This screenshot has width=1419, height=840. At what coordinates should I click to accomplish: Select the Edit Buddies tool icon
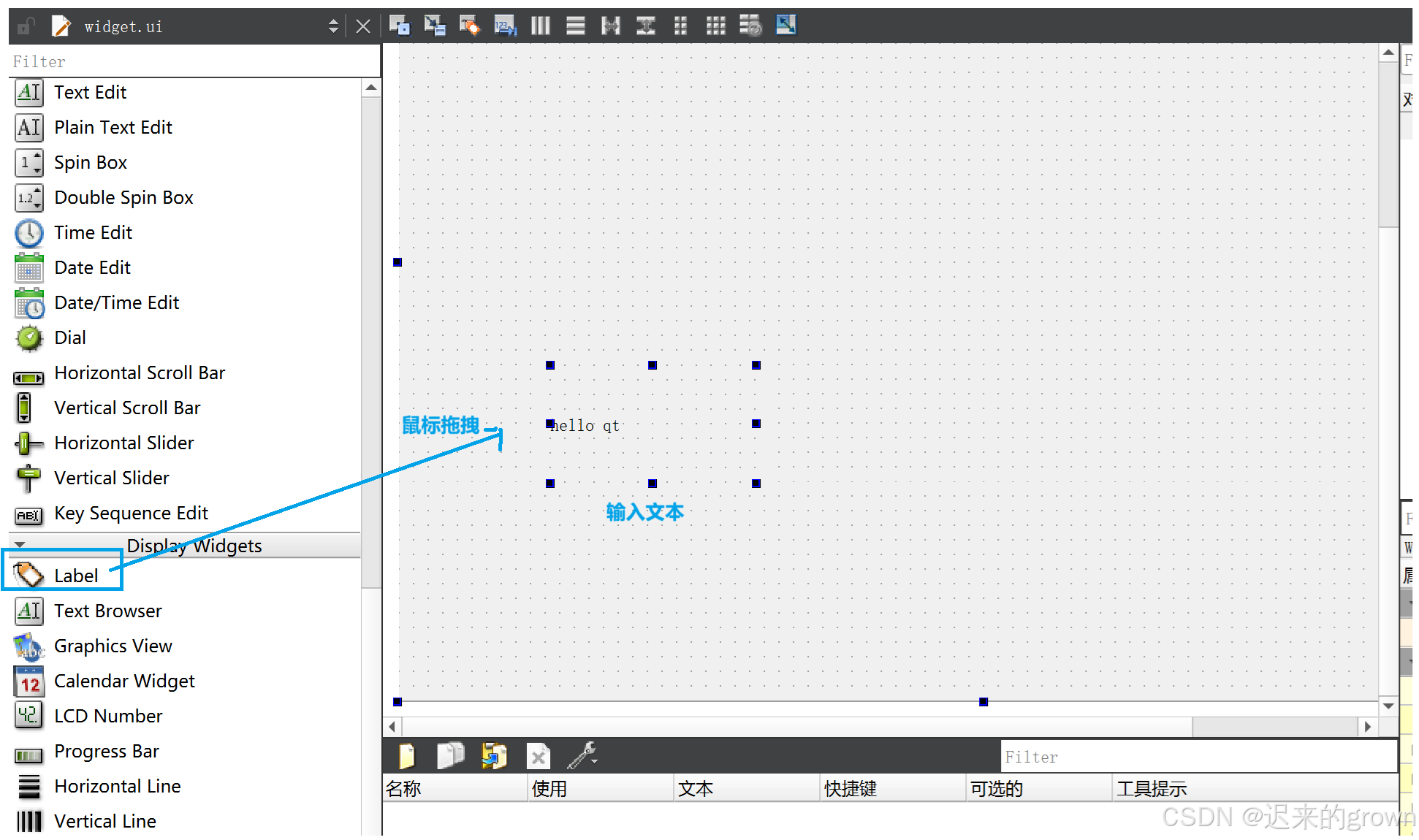click(x=469, y=26)
